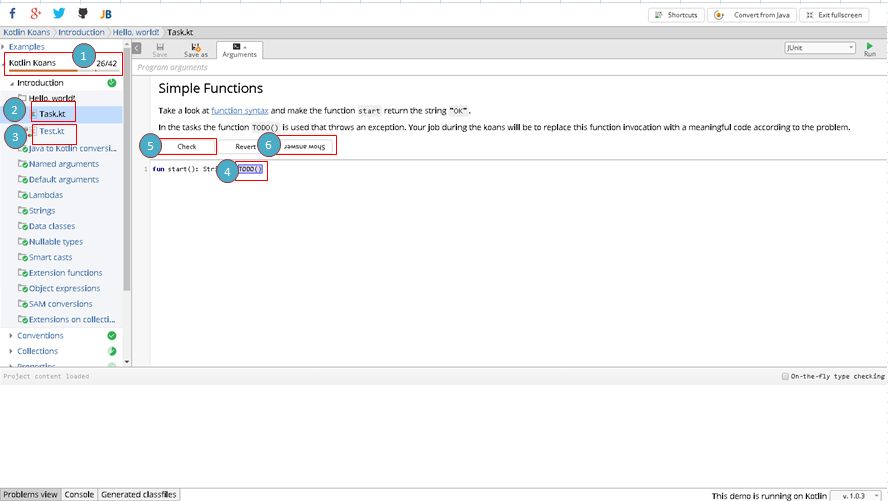Open Test.kt file in the tree
The height and width of the screenshot is (501, 888).
pyautogui.click(x=52, y=131)
